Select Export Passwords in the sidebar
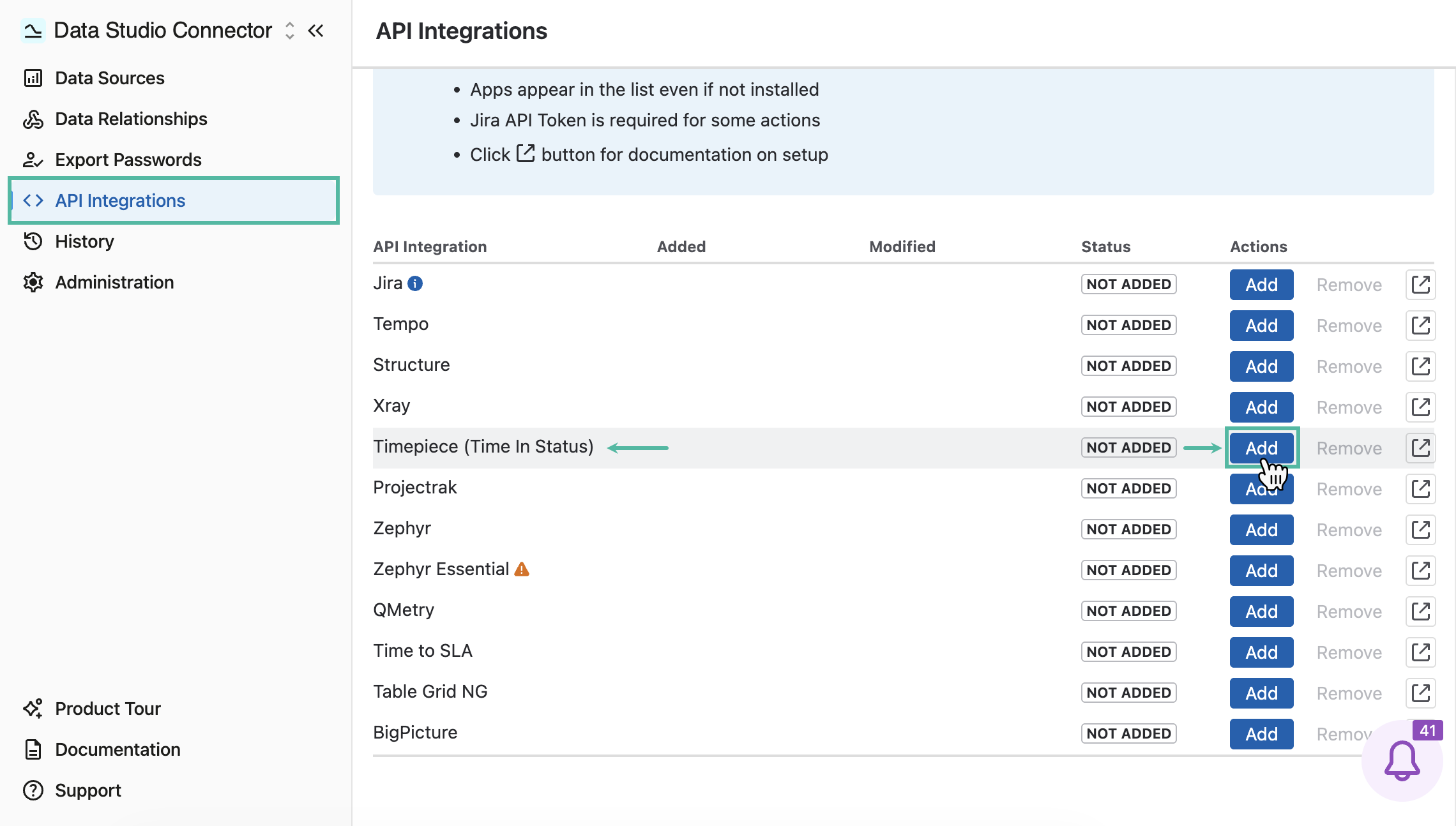The width and height of the screenshot is (1456, 826). [x=112, y=160]
